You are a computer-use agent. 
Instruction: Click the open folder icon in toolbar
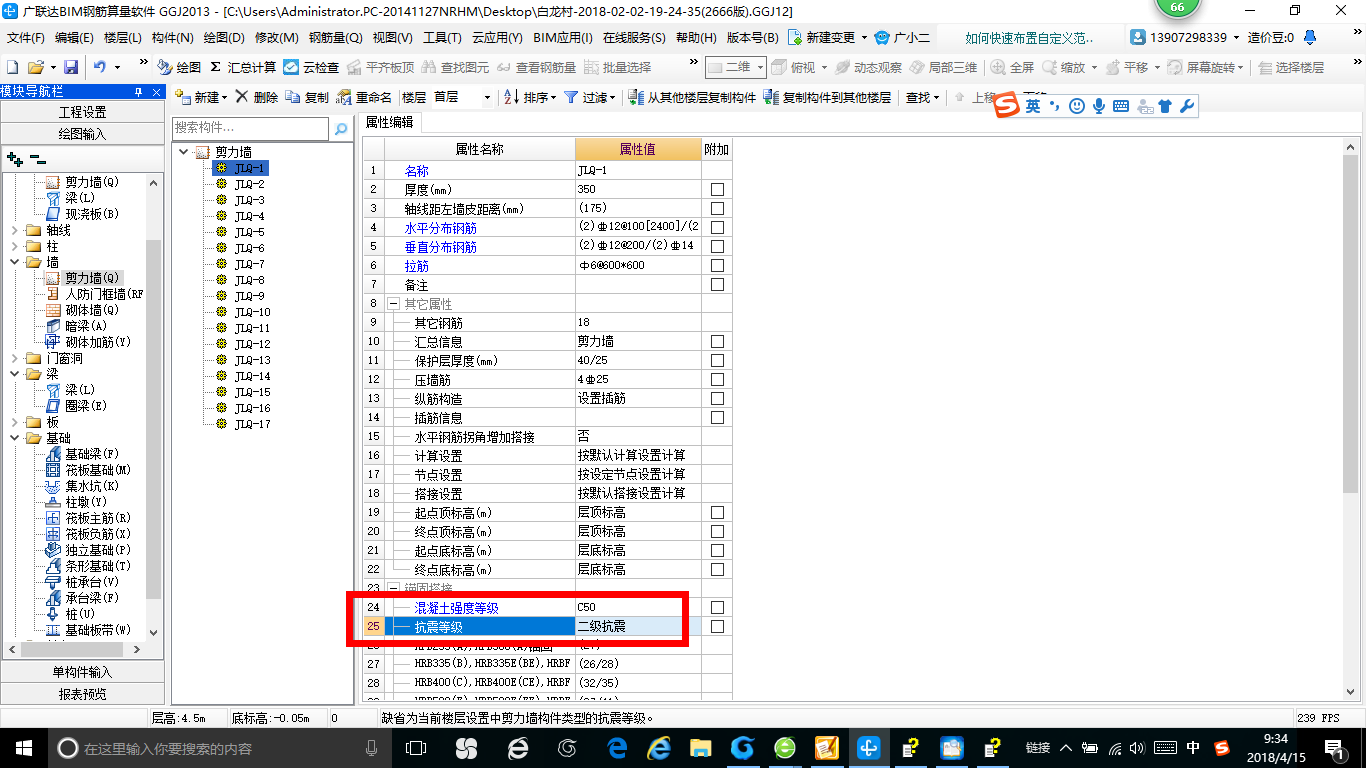(x=35, y=67)
